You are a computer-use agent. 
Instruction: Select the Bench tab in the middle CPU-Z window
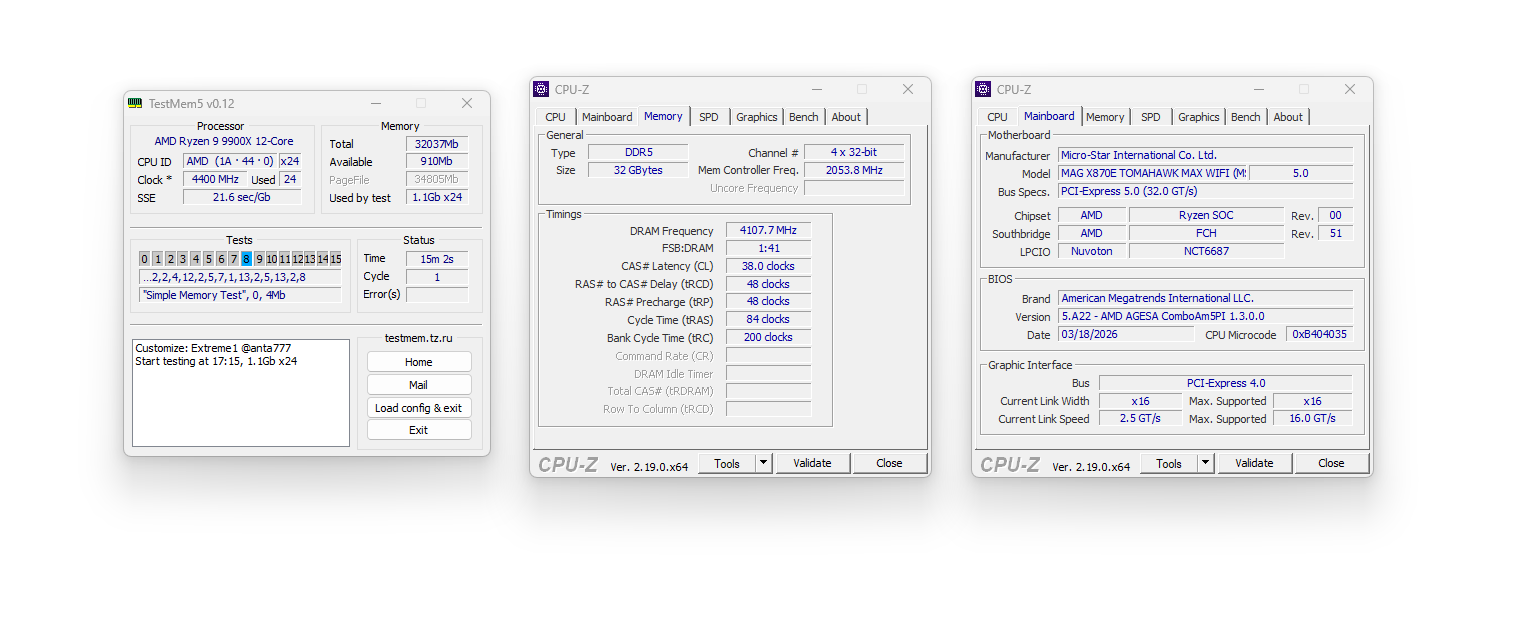click(803, 116)
